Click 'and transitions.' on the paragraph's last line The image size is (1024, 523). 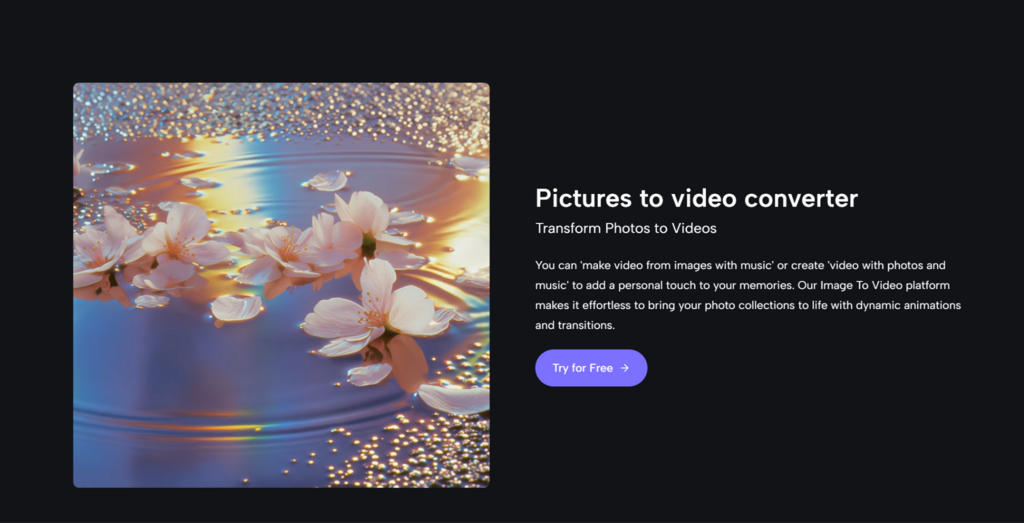[x=574, y=325]
